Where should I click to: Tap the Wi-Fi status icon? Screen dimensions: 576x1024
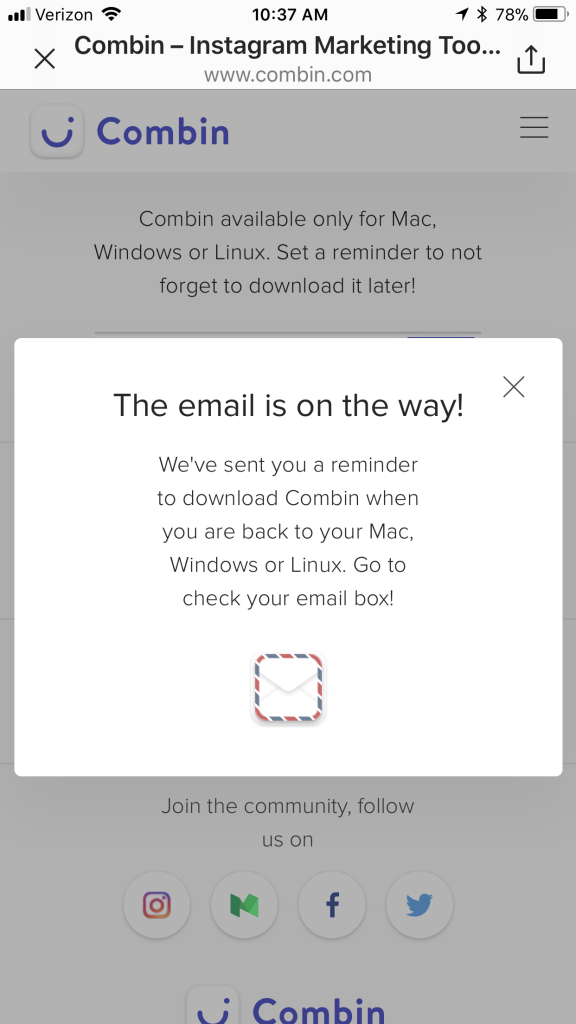[x=112, y=14]
